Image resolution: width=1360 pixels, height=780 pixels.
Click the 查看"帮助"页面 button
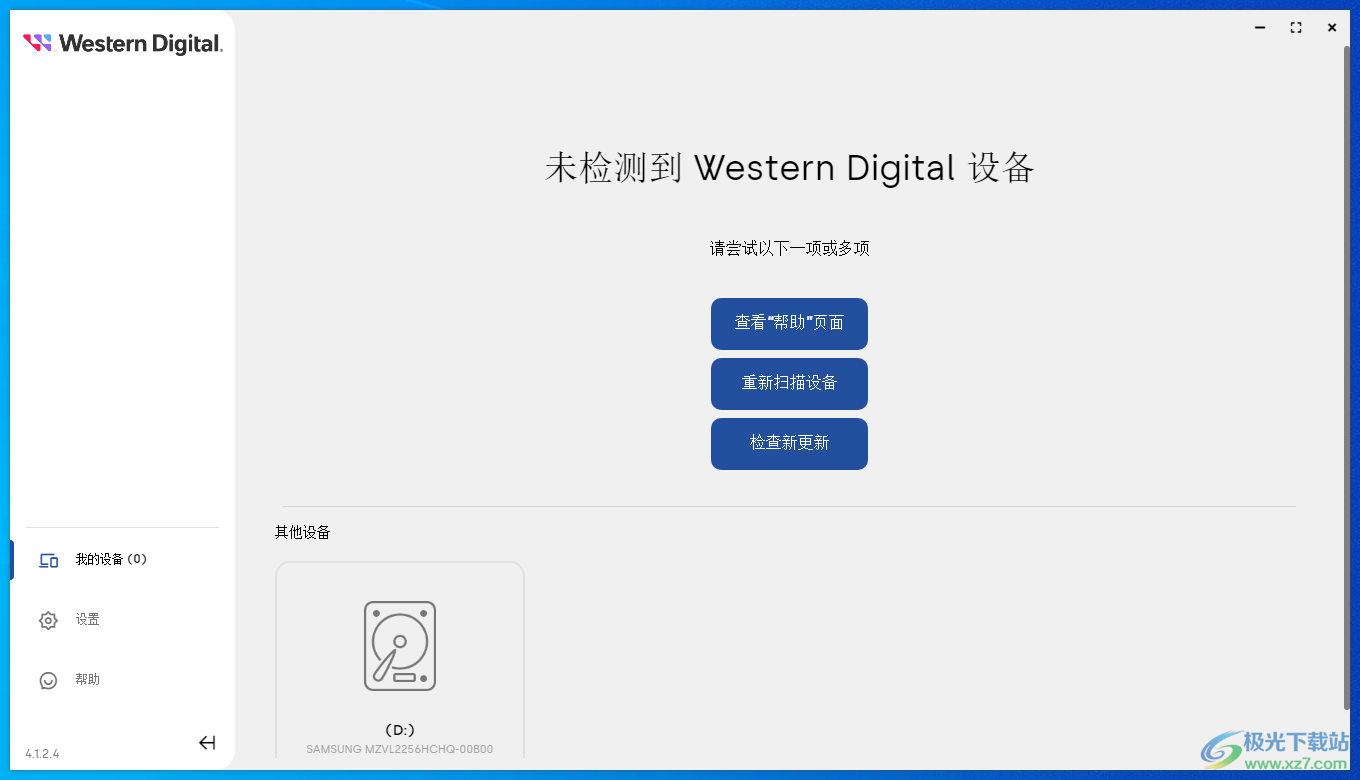click(789, 323)
